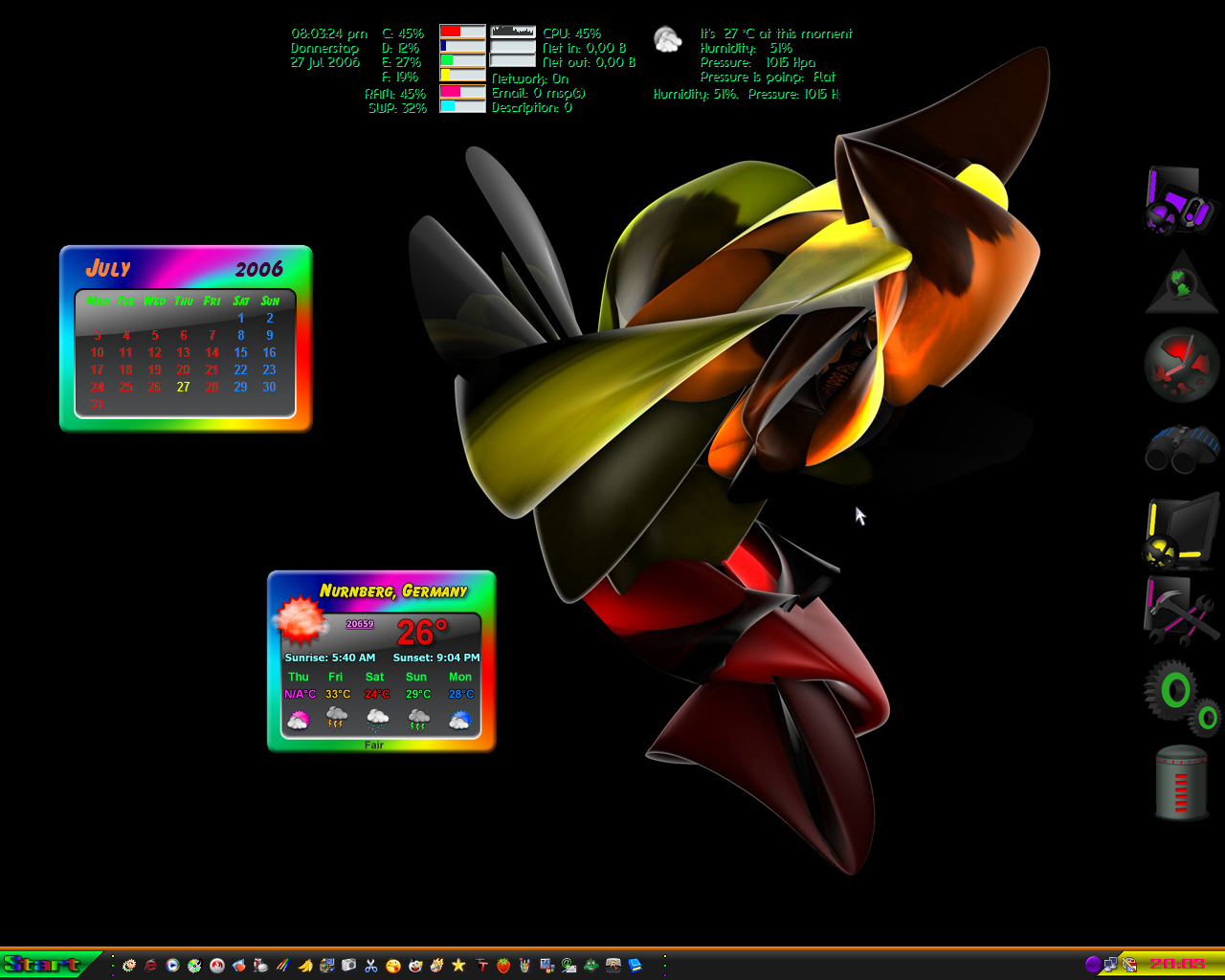Click the taskbar clock in the tray
This screenshot has width=1225, height=980.
1177,964
